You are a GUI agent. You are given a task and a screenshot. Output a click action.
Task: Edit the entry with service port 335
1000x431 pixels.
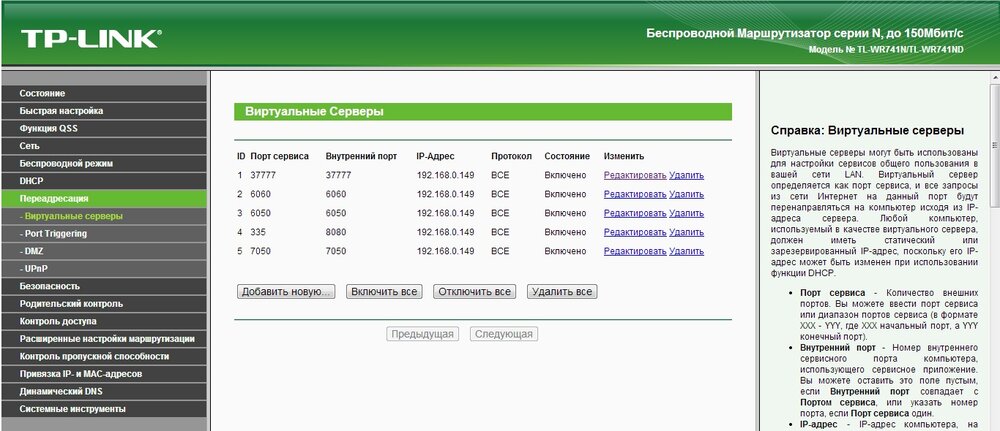pos(635,233)
